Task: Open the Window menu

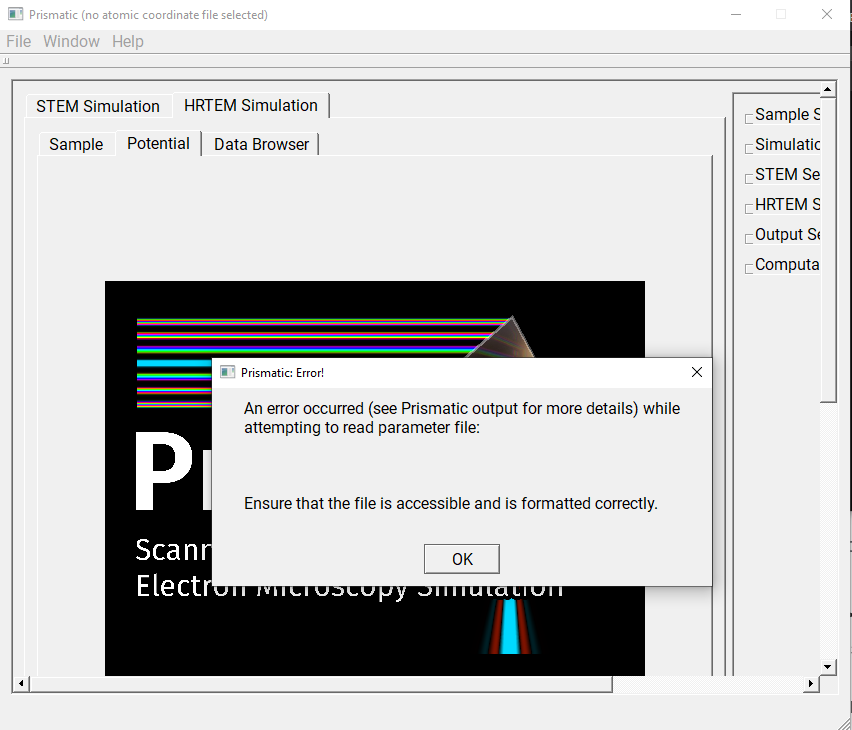Action: (x=71, y=41)
